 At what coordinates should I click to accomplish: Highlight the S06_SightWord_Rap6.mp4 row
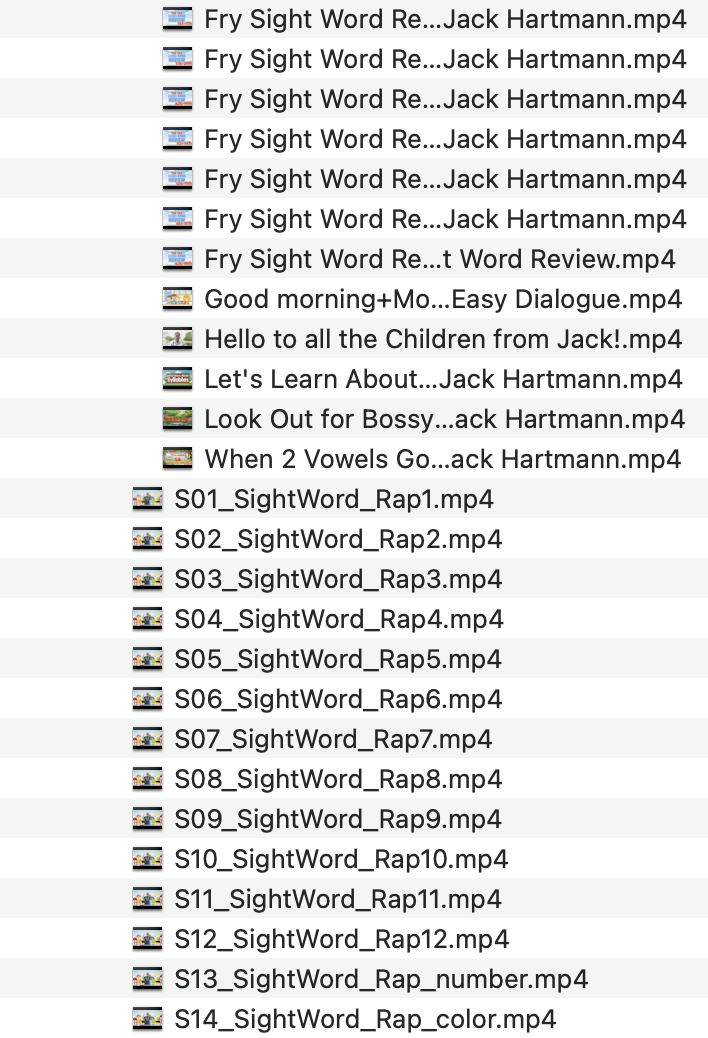pyautogui.click(x=338, y=699)
